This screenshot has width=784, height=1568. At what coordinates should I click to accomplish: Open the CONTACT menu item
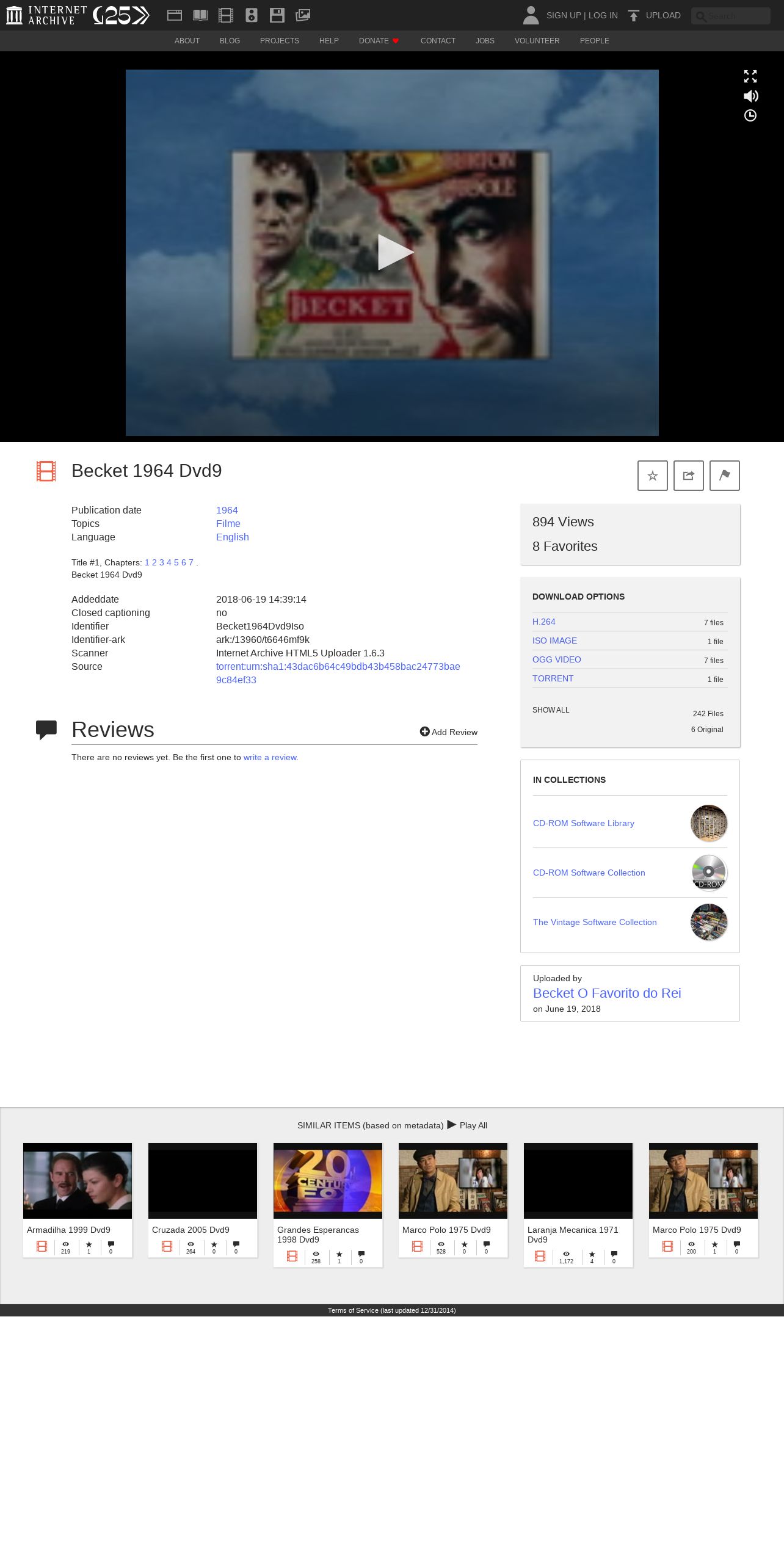click(438, 41)
